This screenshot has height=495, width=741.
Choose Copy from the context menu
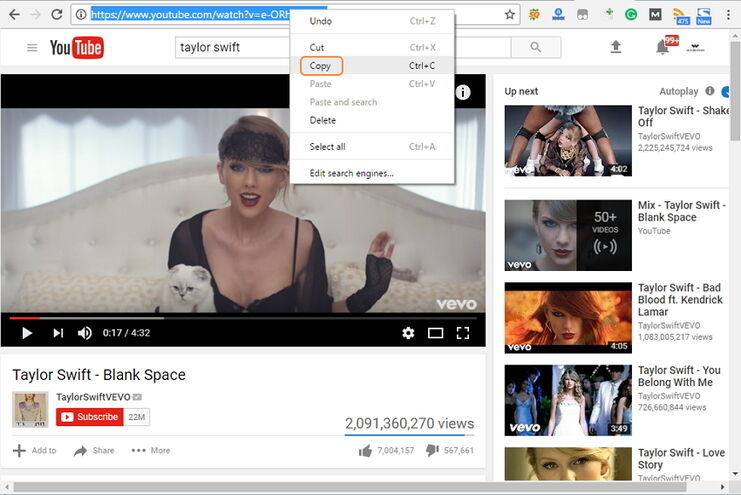[x=321, y=66]
